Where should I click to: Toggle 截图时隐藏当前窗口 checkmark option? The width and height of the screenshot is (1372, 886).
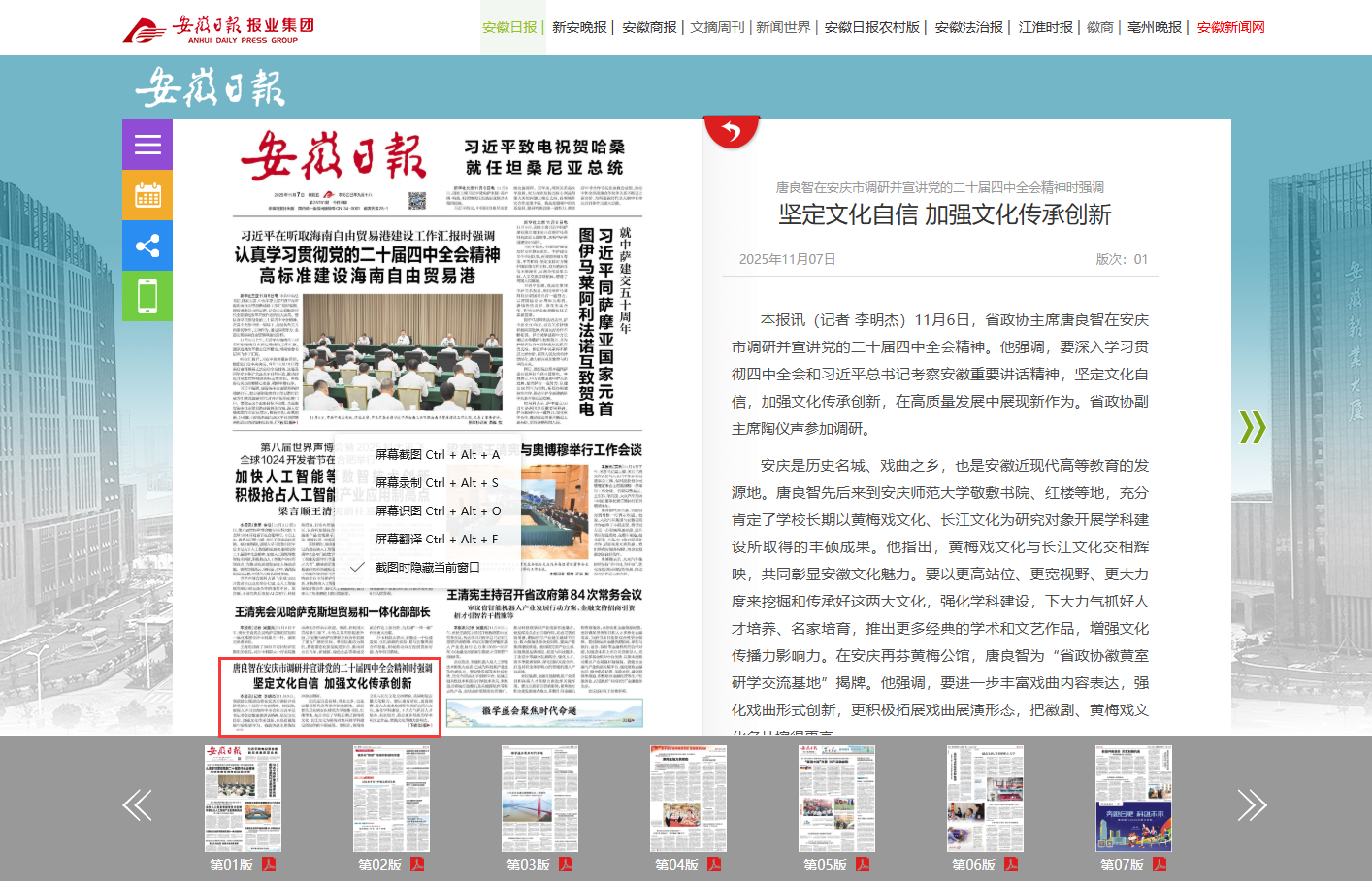coord(427,567)
